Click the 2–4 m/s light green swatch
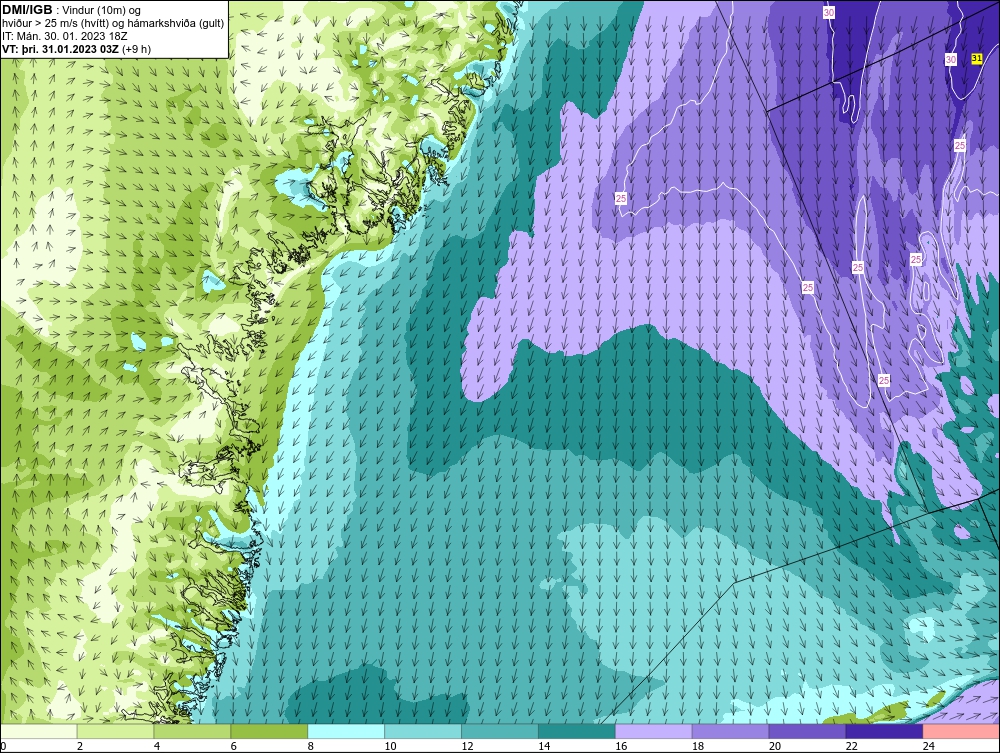 click(115, 731)
